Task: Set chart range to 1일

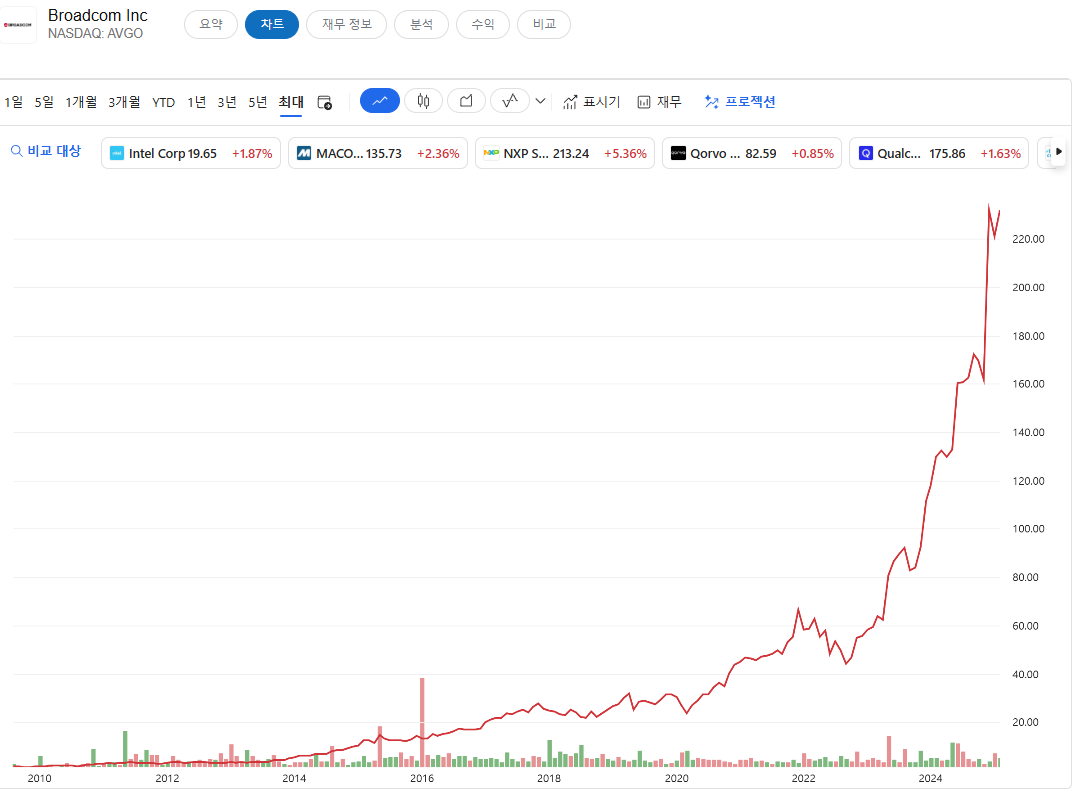Action: coord(14,102)
